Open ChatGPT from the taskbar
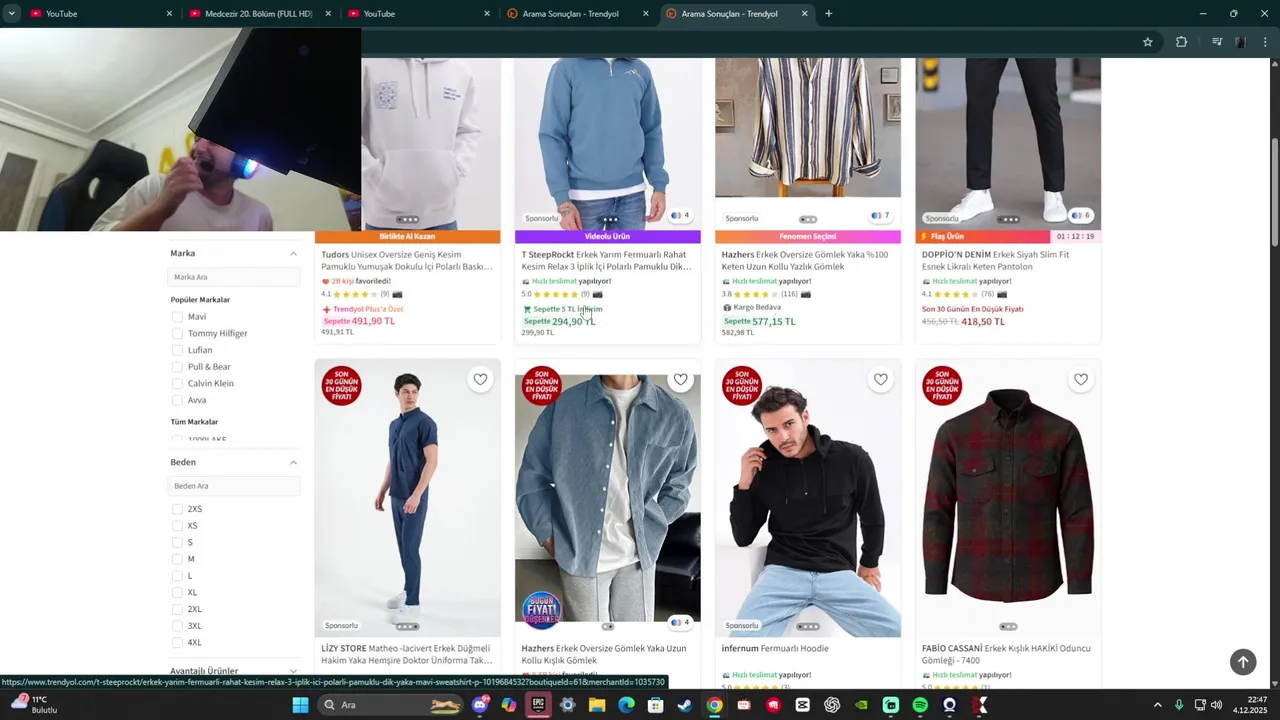This screenshot has height=720, width=1280. pos(832,705)
